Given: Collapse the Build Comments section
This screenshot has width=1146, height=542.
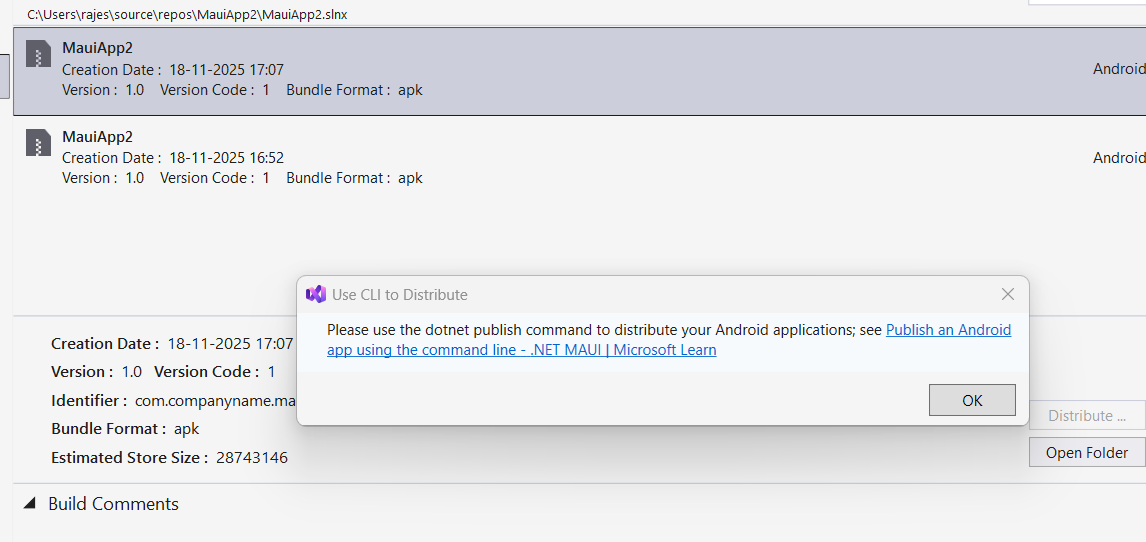Looking at the screenshot, I should (x=29, y=503).
